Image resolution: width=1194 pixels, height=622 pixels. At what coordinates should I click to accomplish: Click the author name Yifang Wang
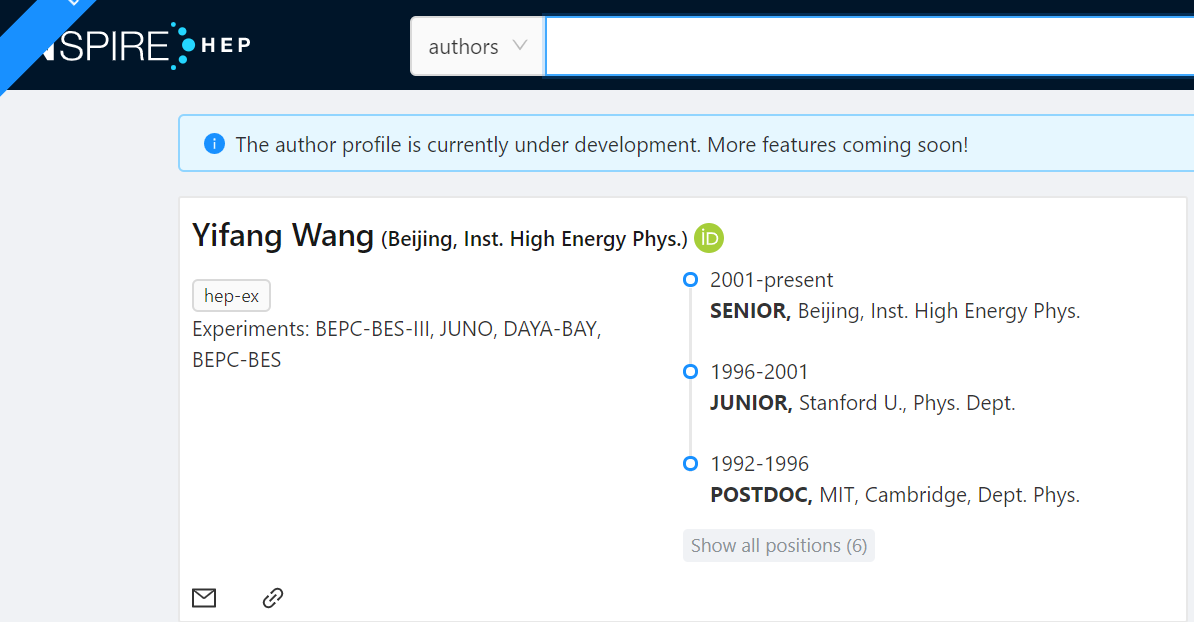283,235
